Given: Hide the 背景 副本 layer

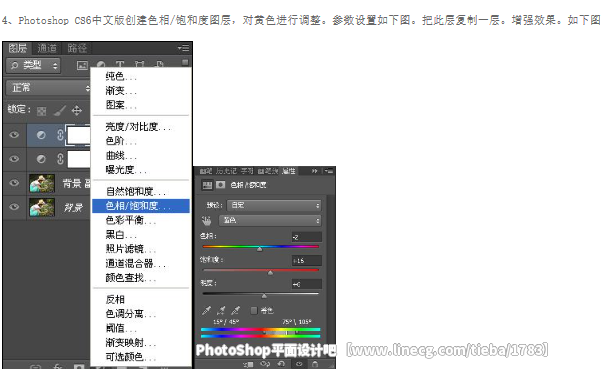Looking at the screenshot, I should (x=14, y=183).
